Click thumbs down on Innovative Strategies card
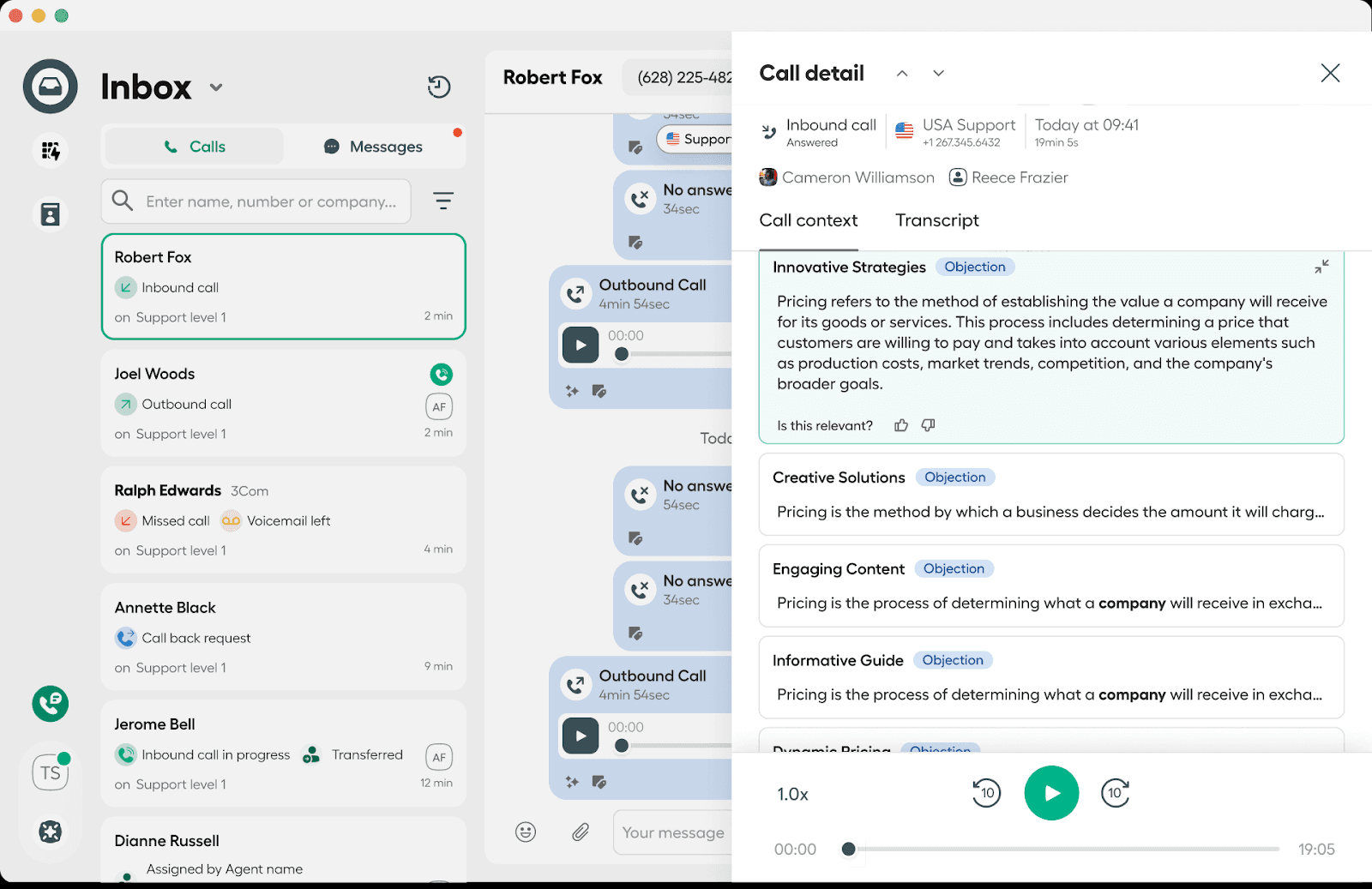The image size is (1372, 889). [x=928, y=425]
